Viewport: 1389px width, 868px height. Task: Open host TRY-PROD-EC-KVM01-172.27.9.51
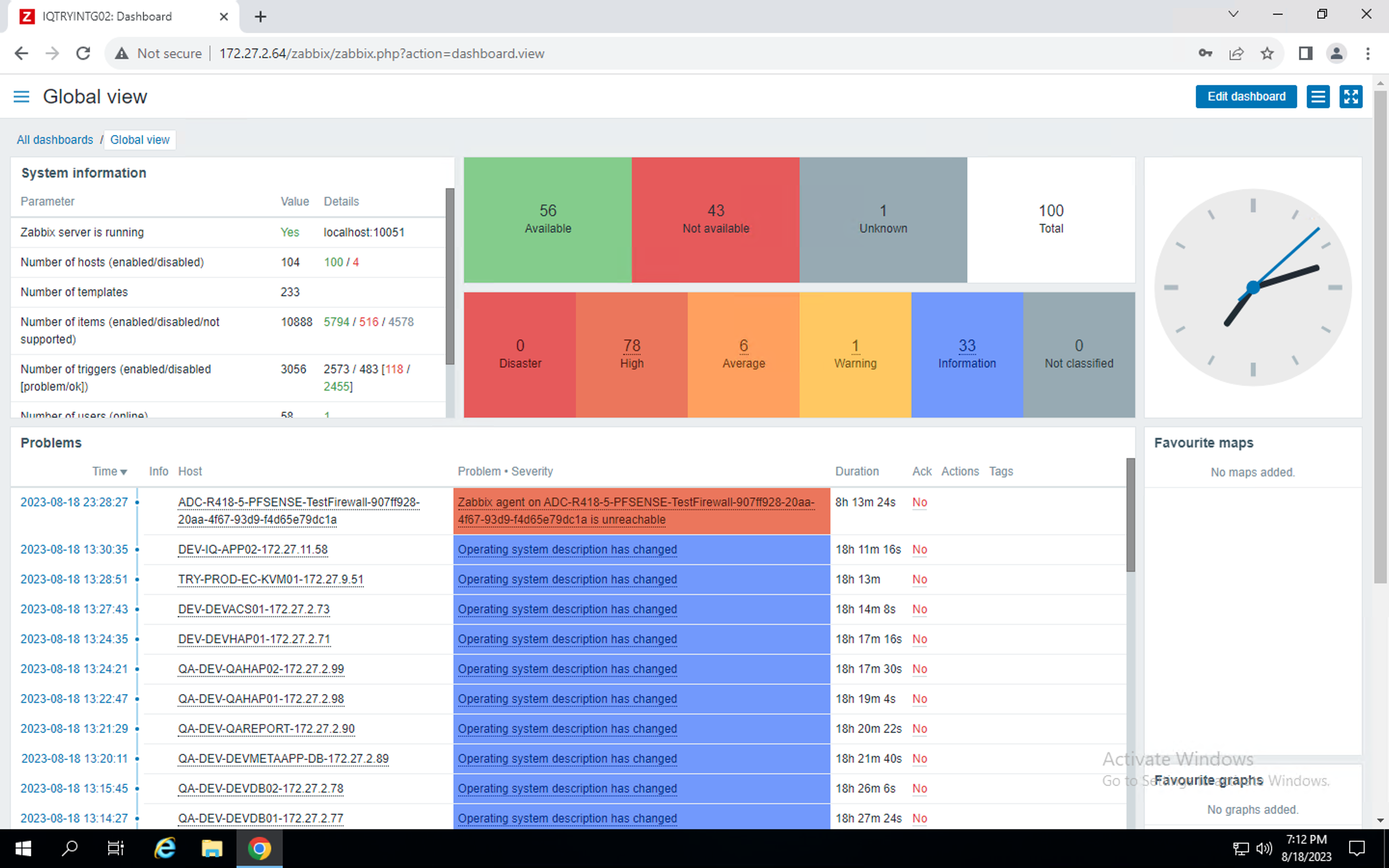pyautogui.click(x=271, y=579)
